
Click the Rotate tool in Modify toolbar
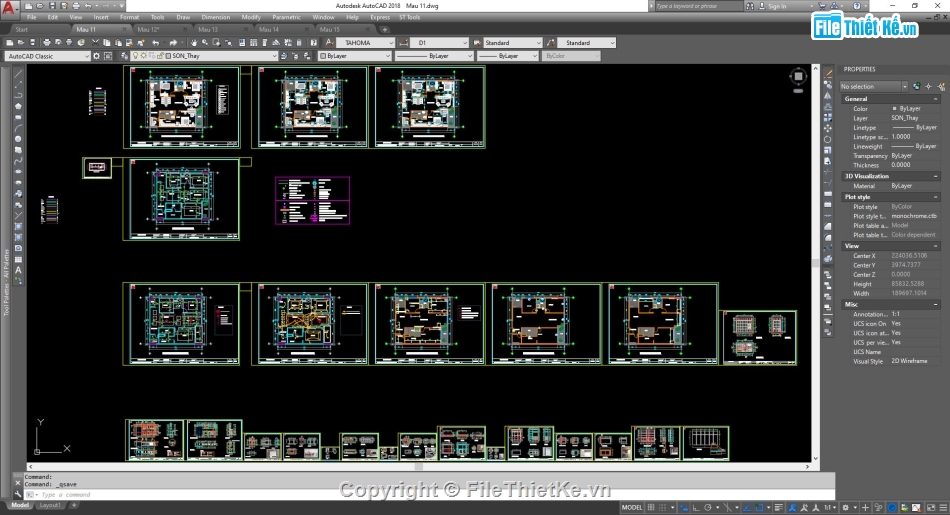[x=828, y=139]
